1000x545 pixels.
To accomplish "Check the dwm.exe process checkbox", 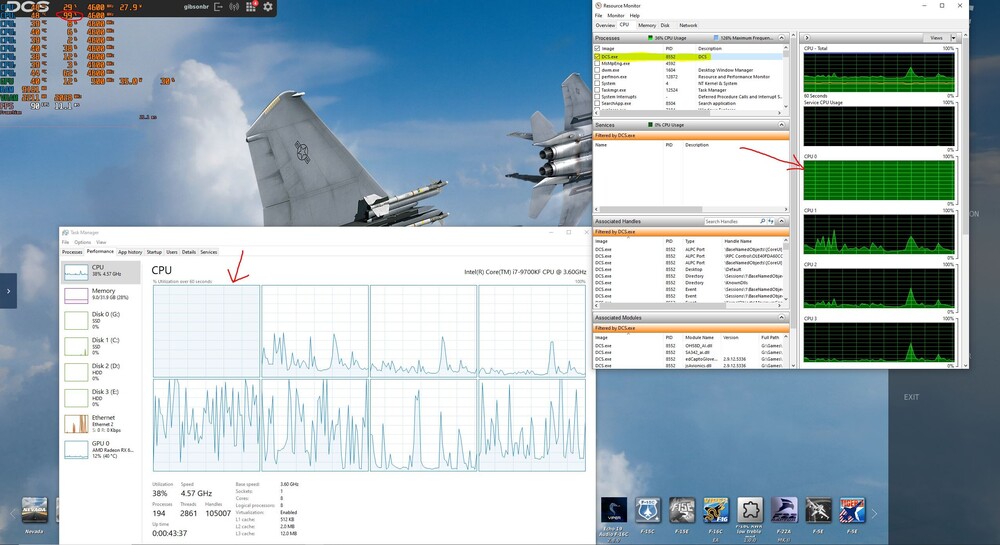I will click(x=598, y=70).
